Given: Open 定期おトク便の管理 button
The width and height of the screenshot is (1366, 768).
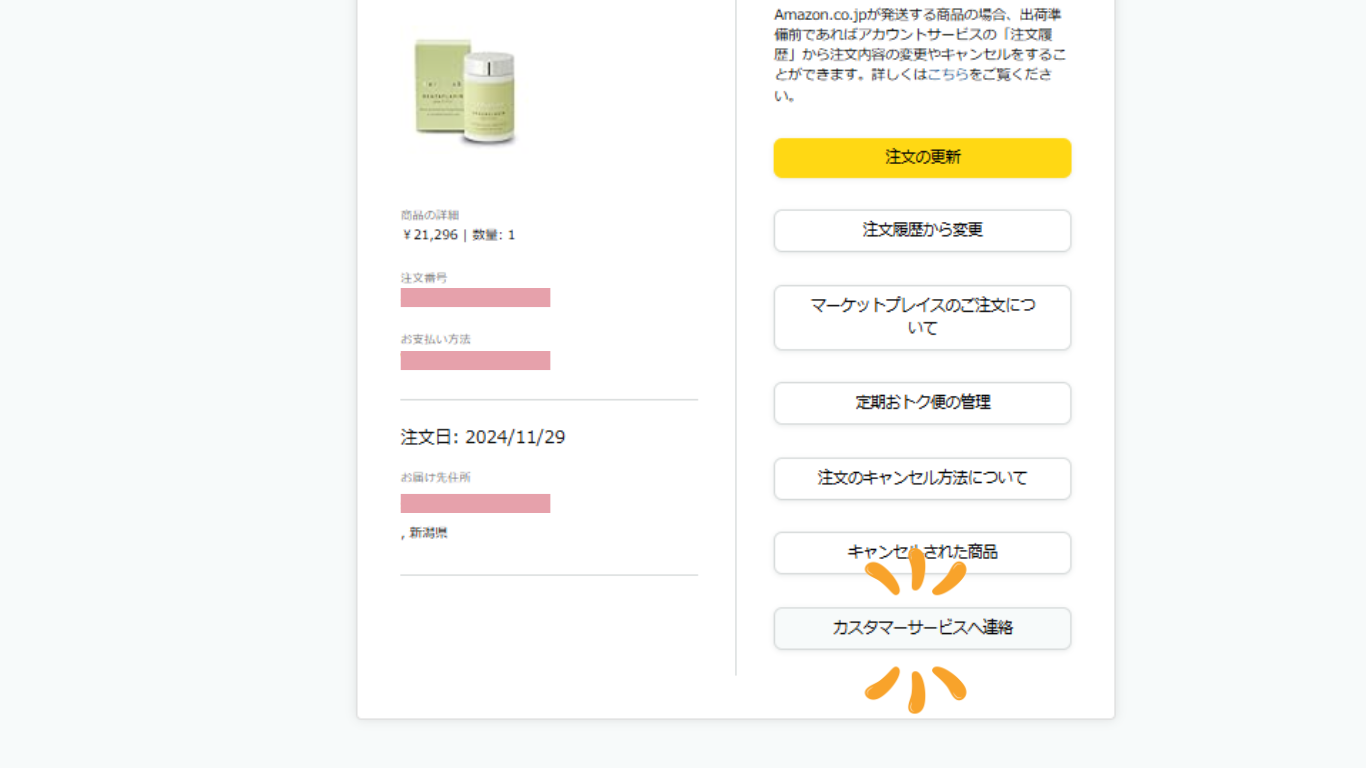Looking at the screenshot, I should (x=922, y=403).
